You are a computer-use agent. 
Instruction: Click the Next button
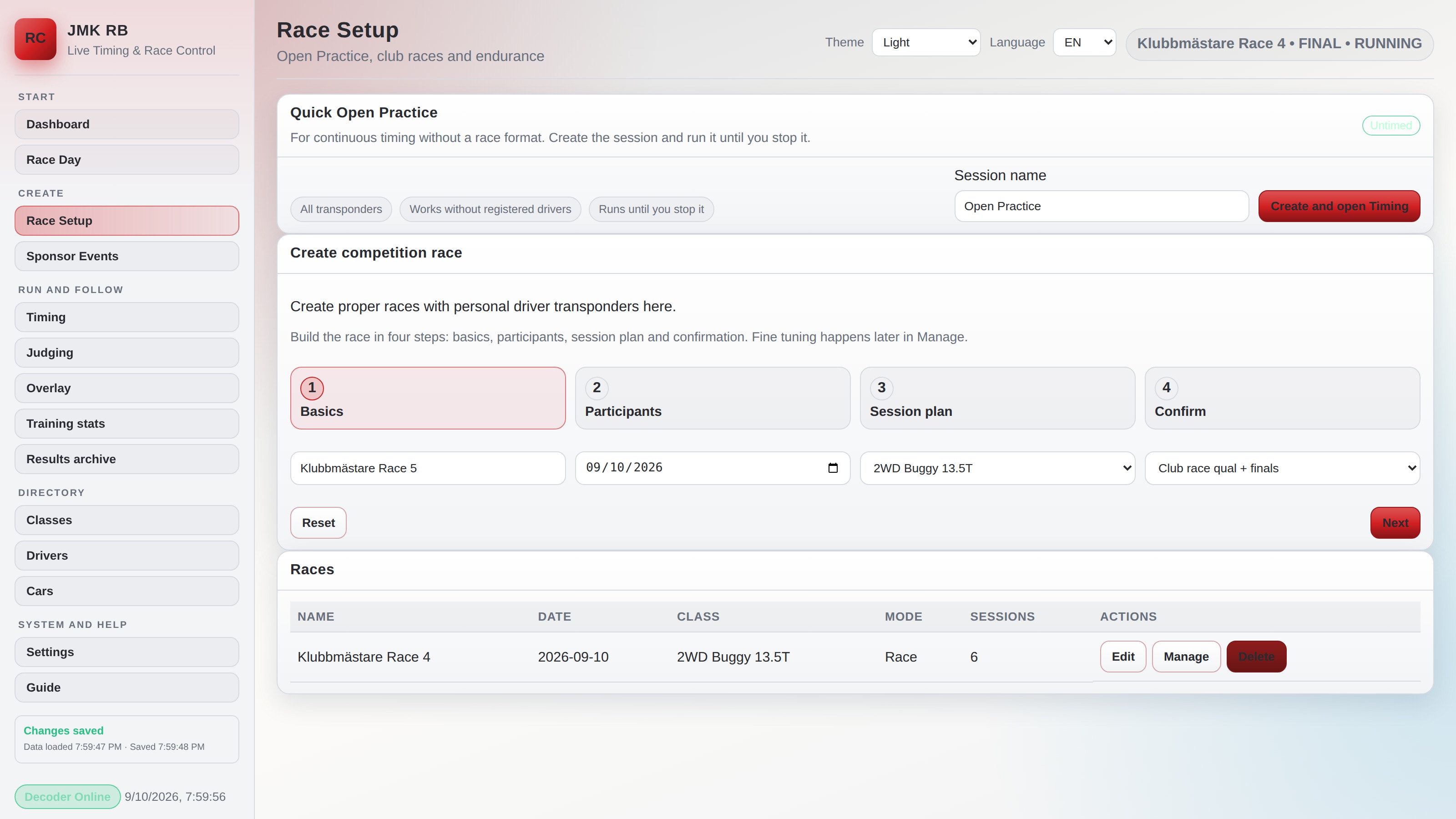[1395, 523]
